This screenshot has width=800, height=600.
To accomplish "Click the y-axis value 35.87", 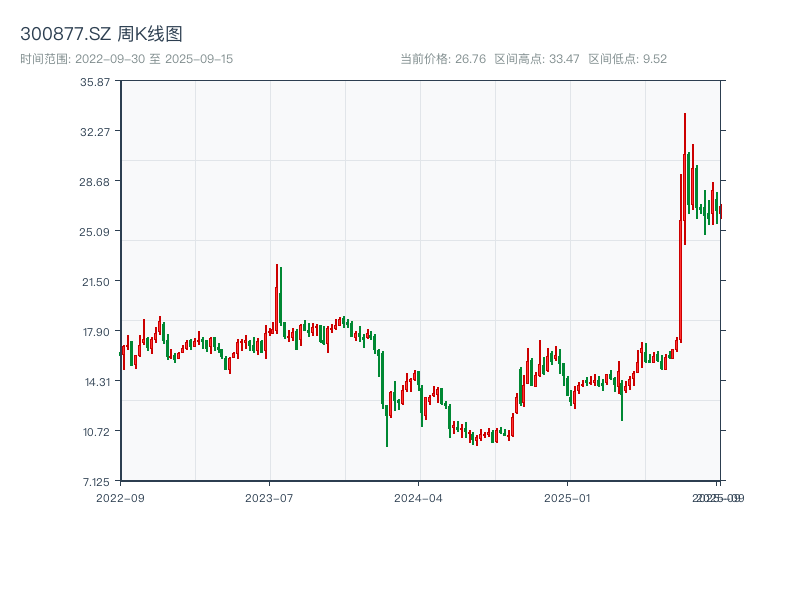I will tap(95, 82).
